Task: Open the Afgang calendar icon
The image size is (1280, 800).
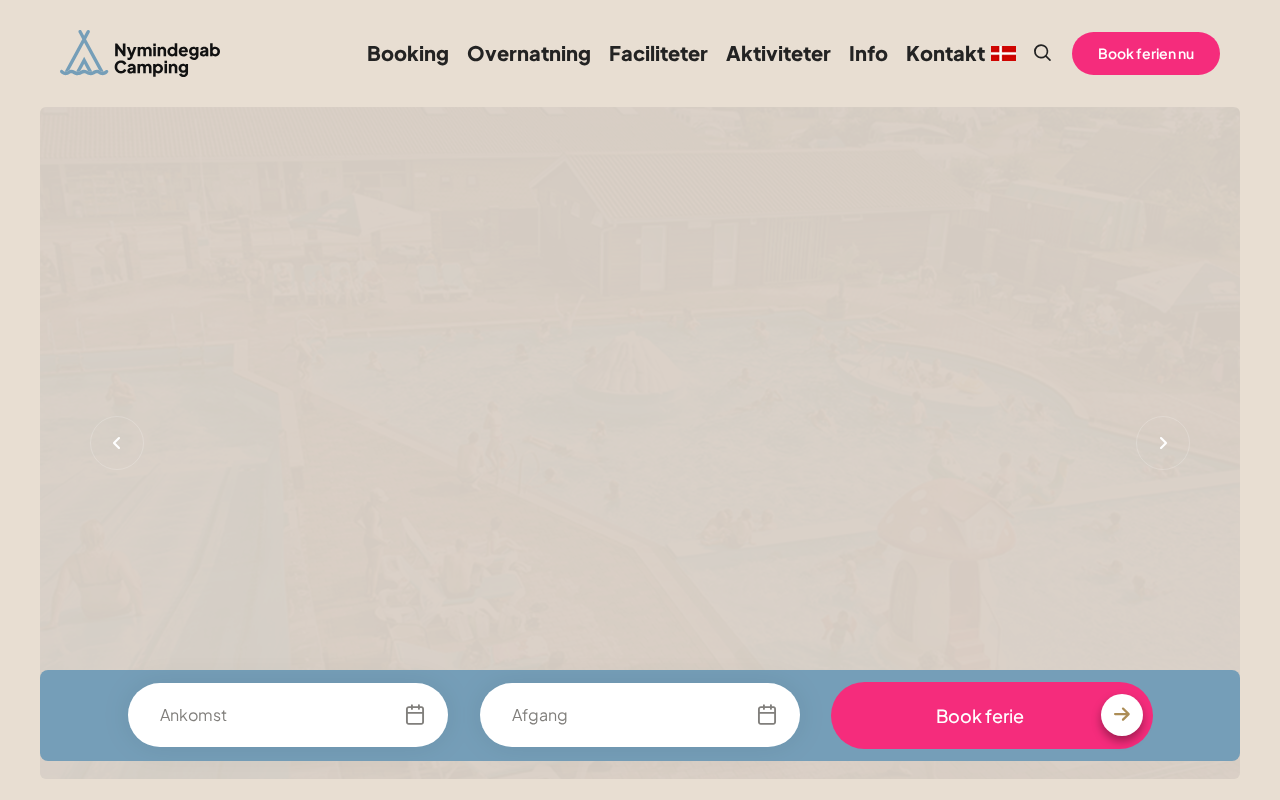Action: (767, 715)
